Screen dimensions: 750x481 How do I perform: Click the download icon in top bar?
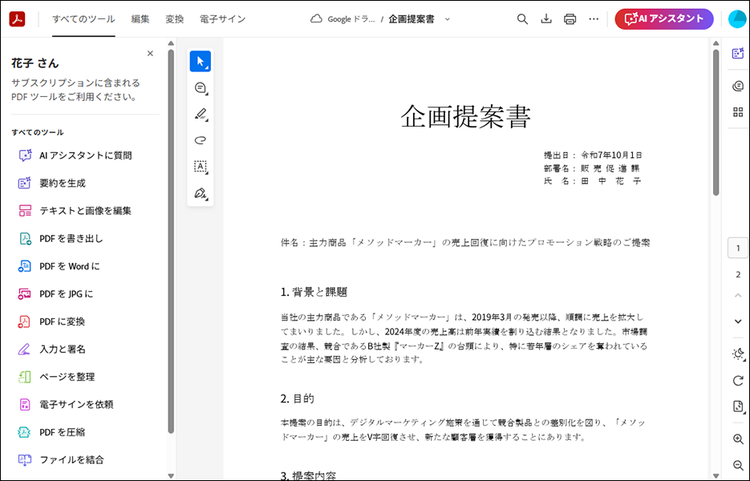(x=547, y=19)
